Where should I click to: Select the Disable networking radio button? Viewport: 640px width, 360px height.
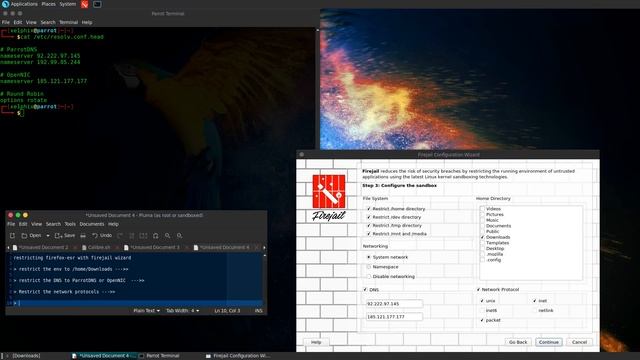(x=369, y=277)
